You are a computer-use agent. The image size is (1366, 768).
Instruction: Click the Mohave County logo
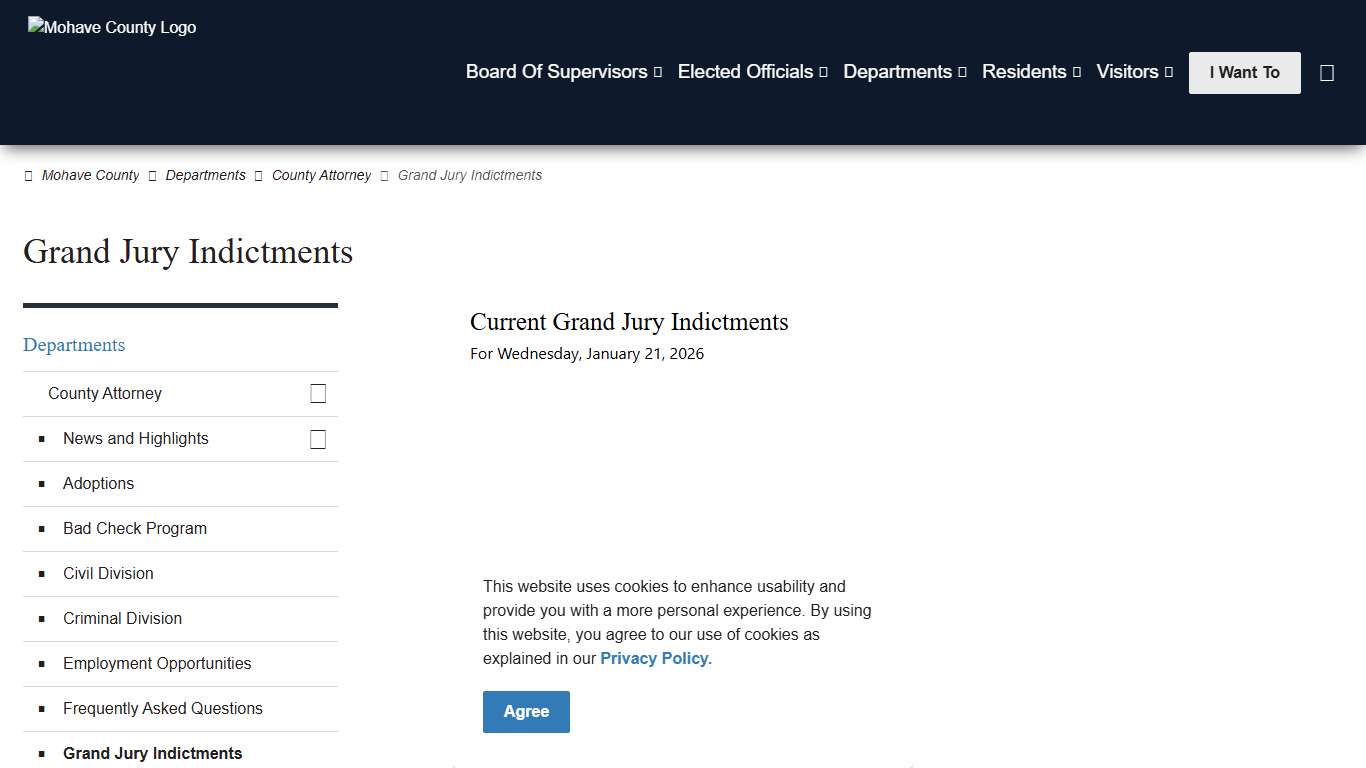pos(111,27)
